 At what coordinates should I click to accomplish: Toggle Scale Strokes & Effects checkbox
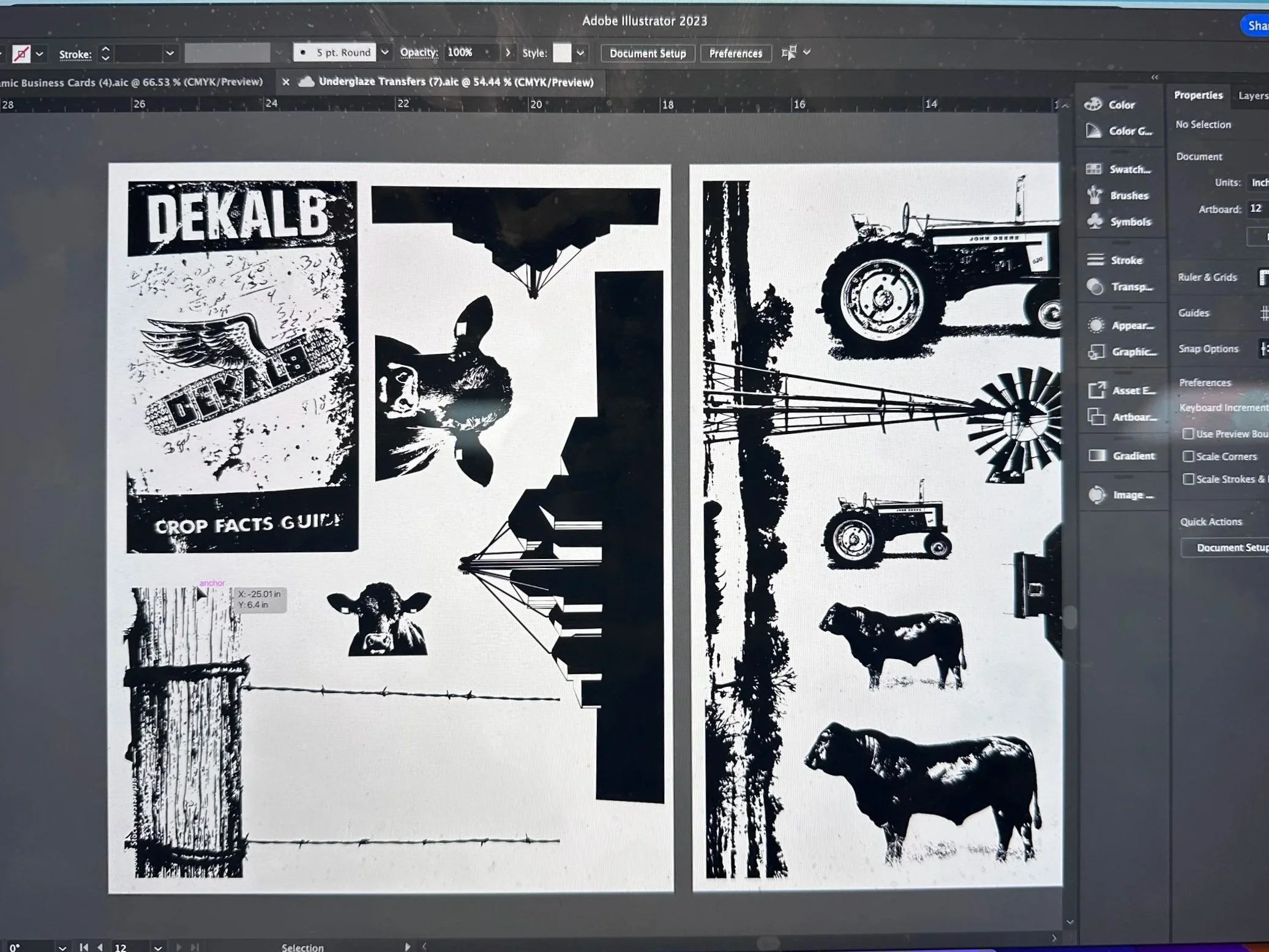click(1188, 479)
